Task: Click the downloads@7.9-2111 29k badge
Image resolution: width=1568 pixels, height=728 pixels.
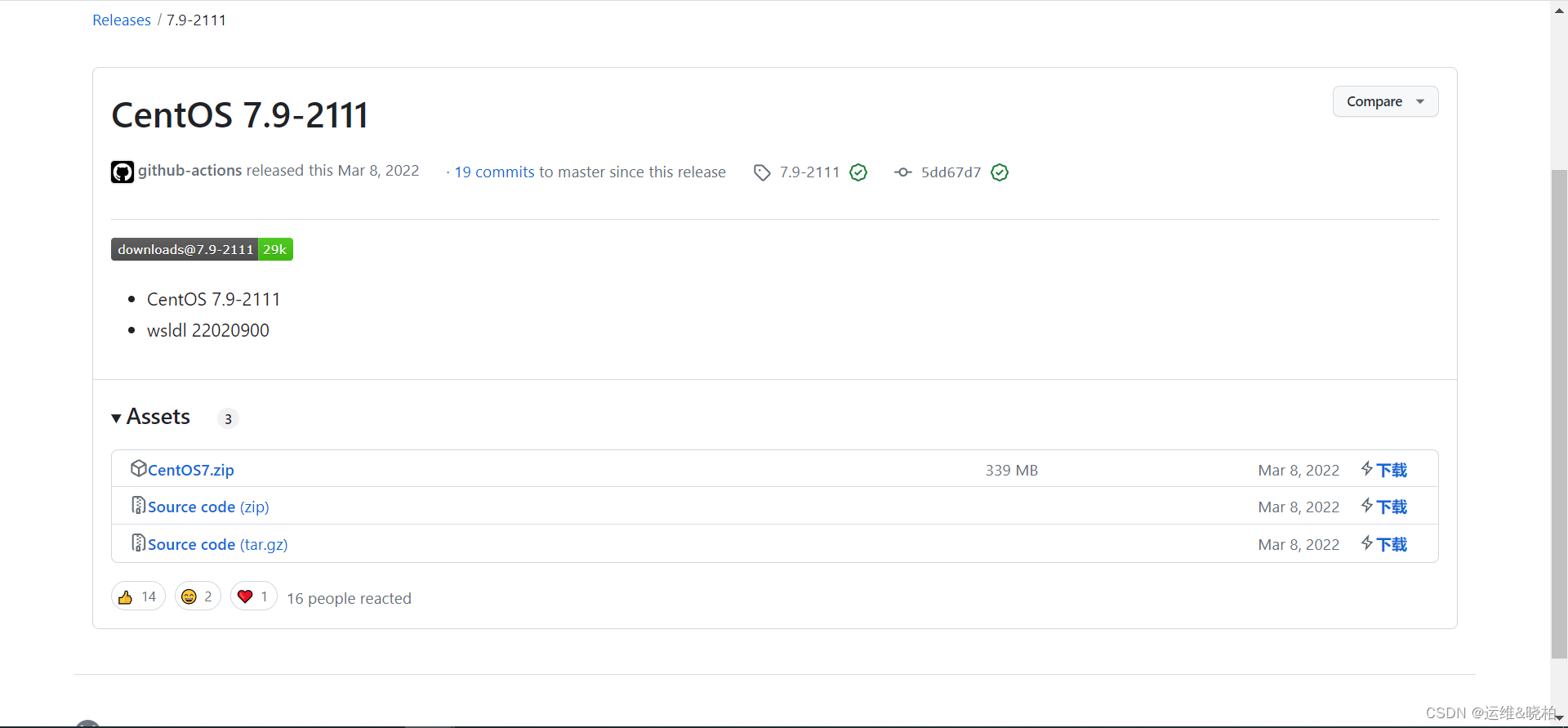Action: click(x=202, y=249)
